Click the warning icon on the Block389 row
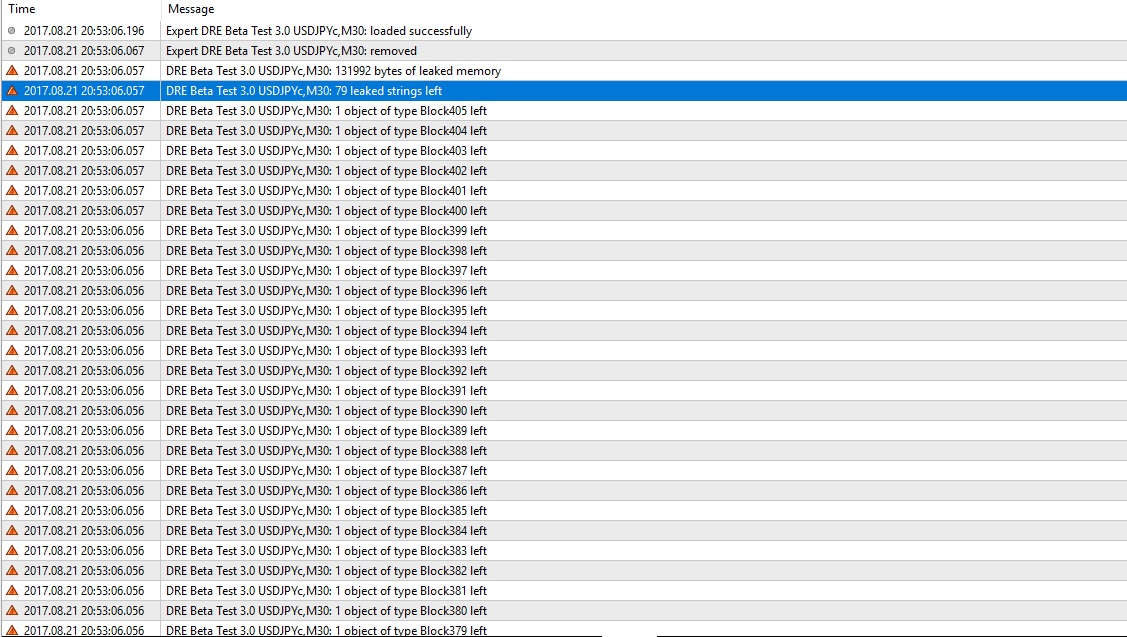 (x=12, y=431)
